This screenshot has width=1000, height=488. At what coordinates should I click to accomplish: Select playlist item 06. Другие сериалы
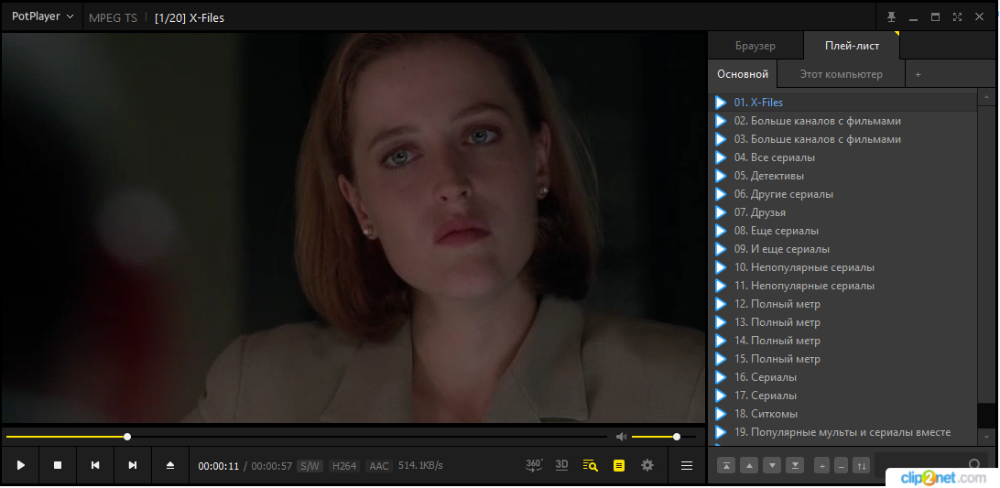(x=843, y=194)
